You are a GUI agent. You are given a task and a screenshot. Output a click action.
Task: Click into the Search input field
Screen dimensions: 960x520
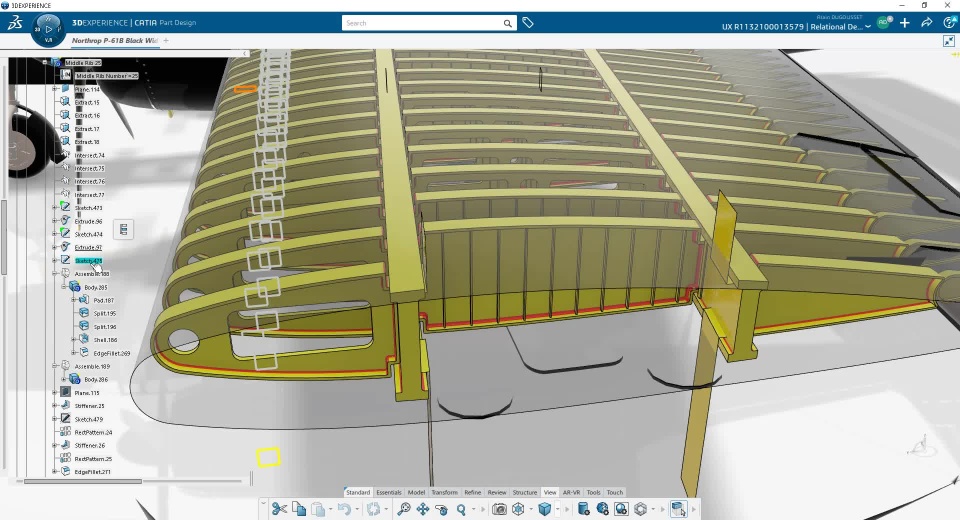click(x=422, y=23)
